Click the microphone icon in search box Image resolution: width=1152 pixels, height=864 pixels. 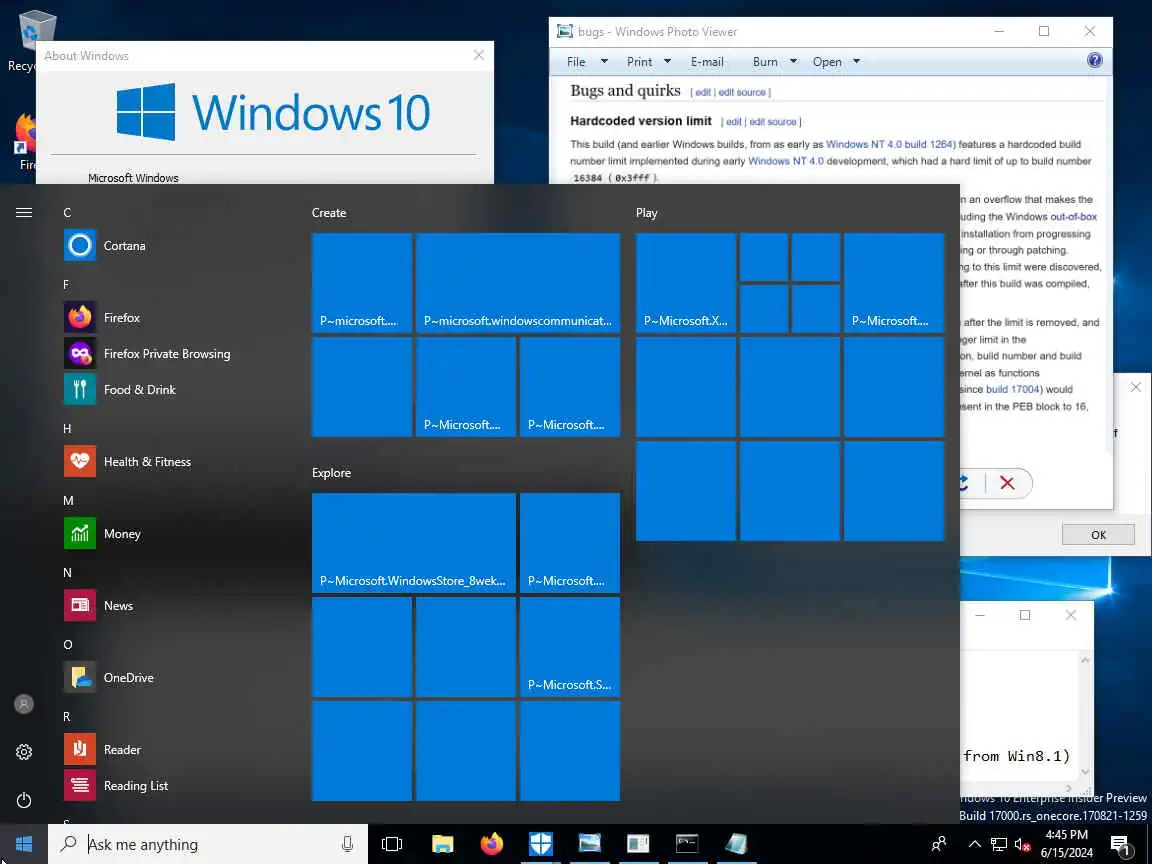click(x=348, y=844)
